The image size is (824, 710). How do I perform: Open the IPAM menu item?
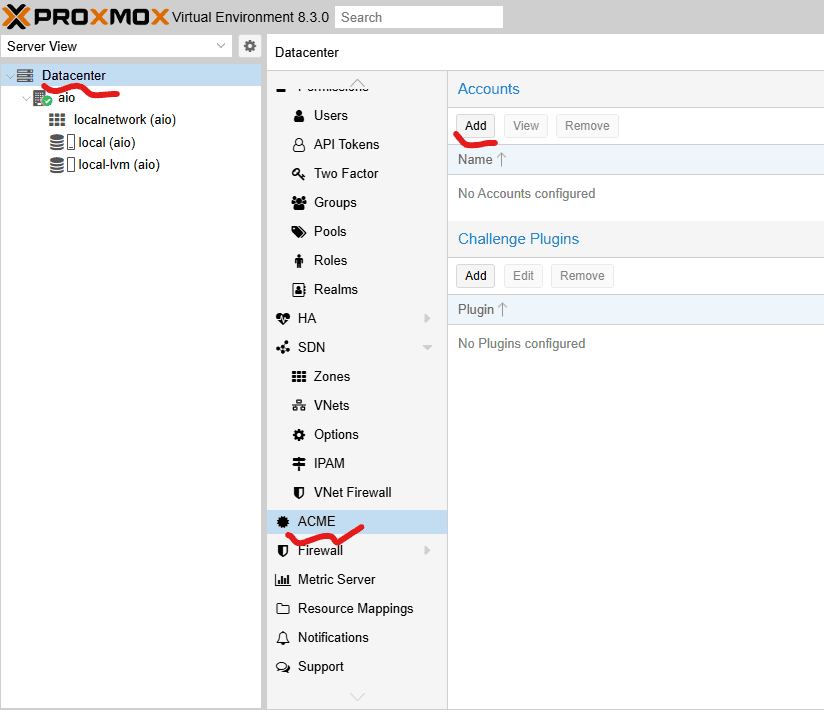[x=329, y=464]
